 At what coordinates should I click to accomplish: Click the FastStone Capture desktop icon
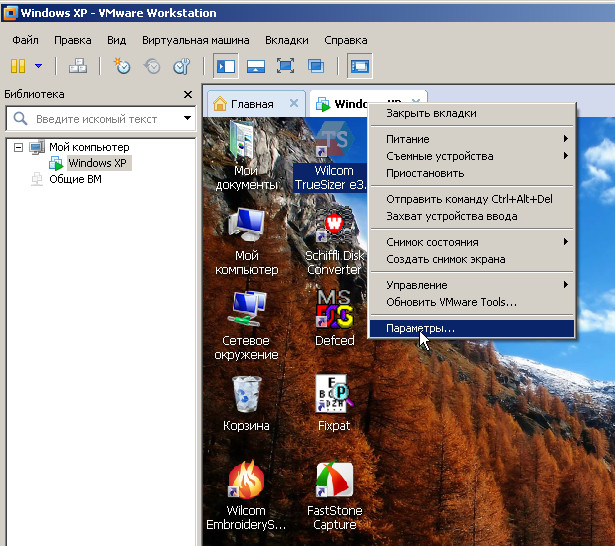pos(335,496)
